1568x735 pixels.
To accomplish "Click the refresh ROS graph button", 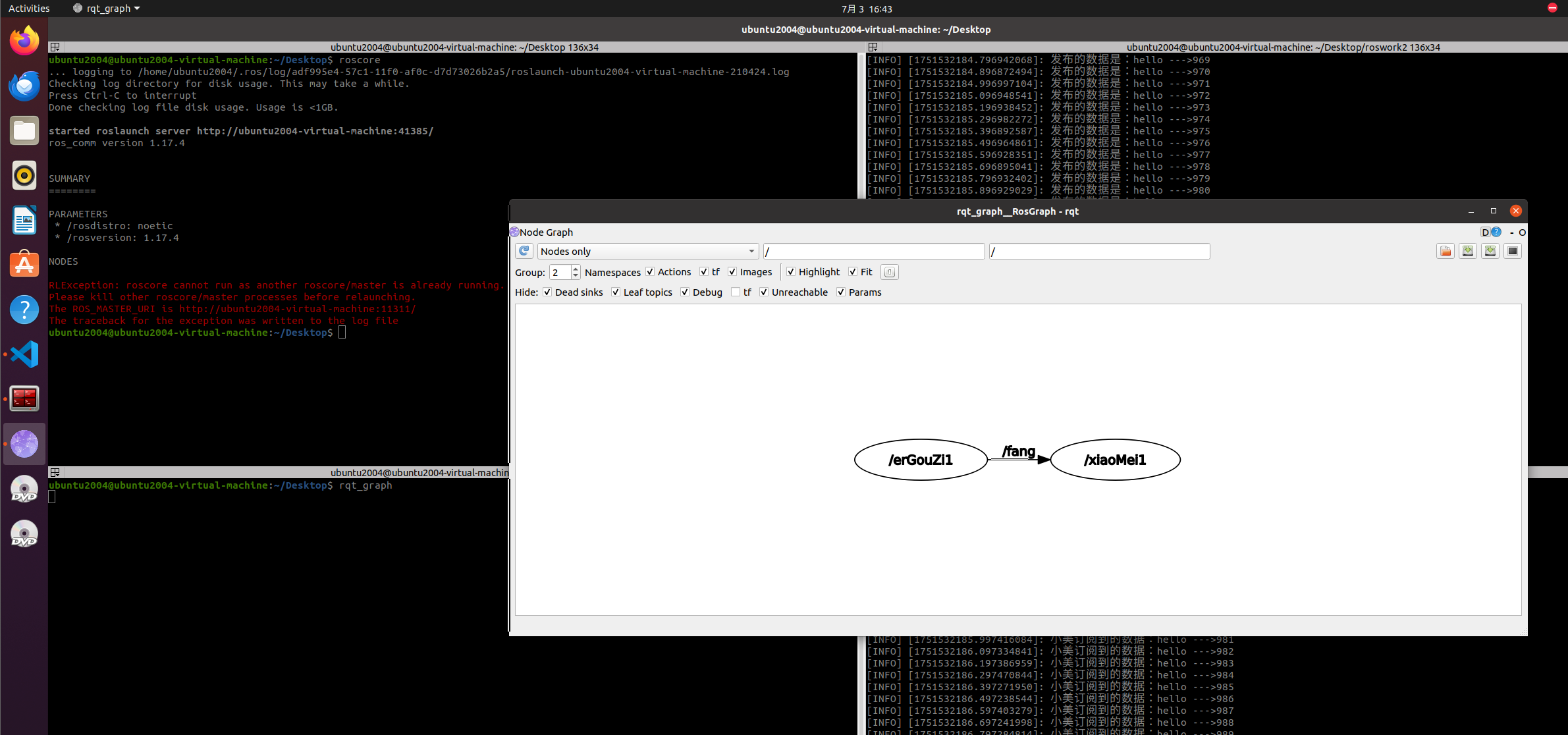I will [x=524, y=251].
